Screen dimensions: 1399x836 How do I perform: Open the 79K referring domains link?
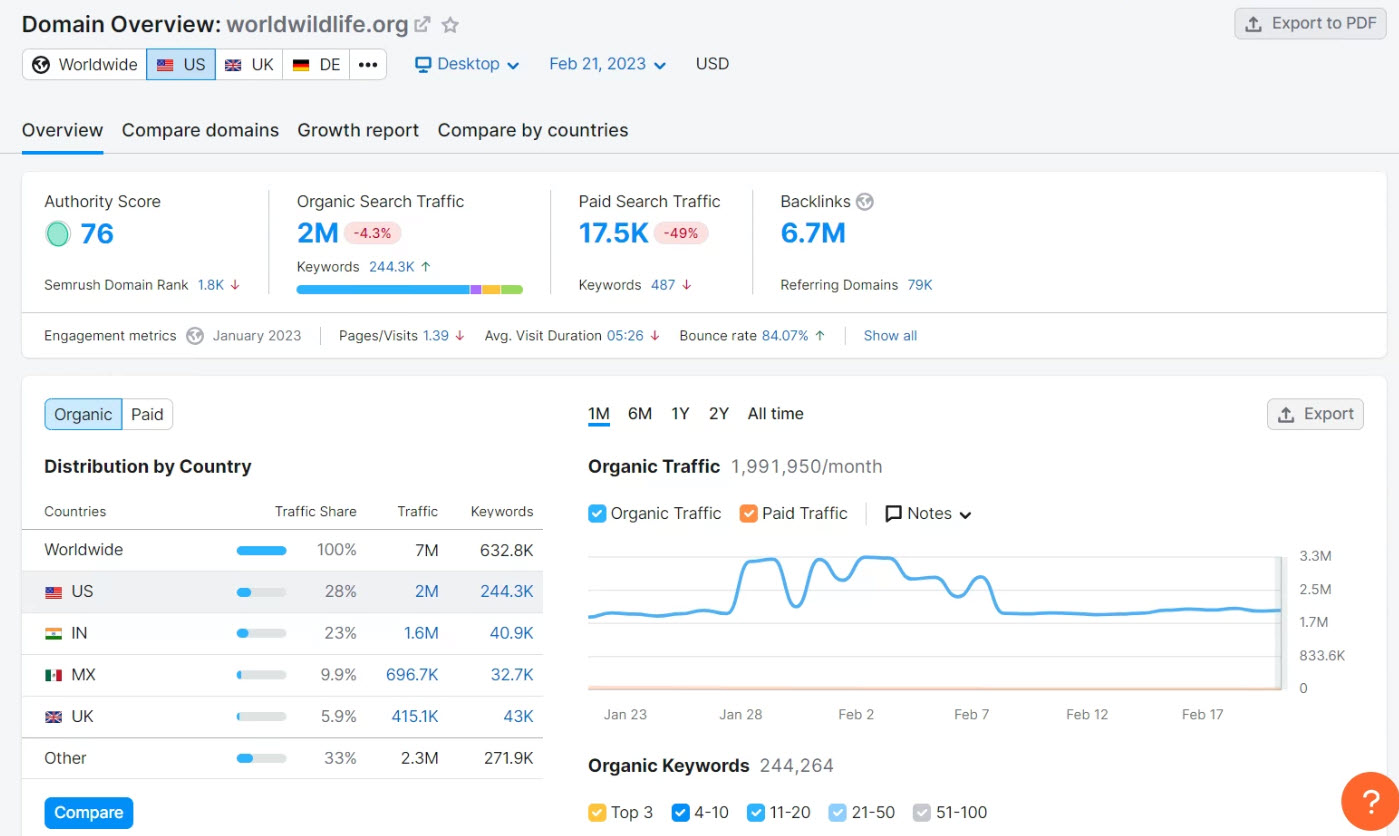920,285
